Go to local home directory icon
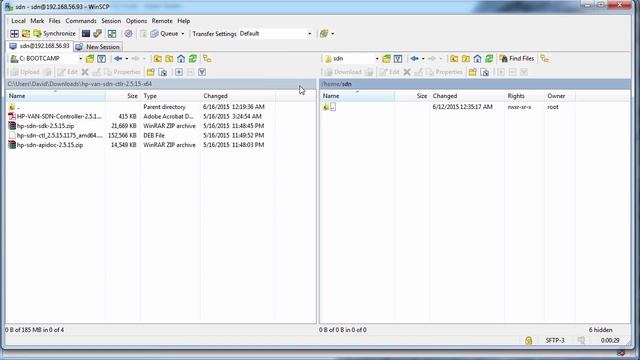The image size is (640, 360). point(181,59)
